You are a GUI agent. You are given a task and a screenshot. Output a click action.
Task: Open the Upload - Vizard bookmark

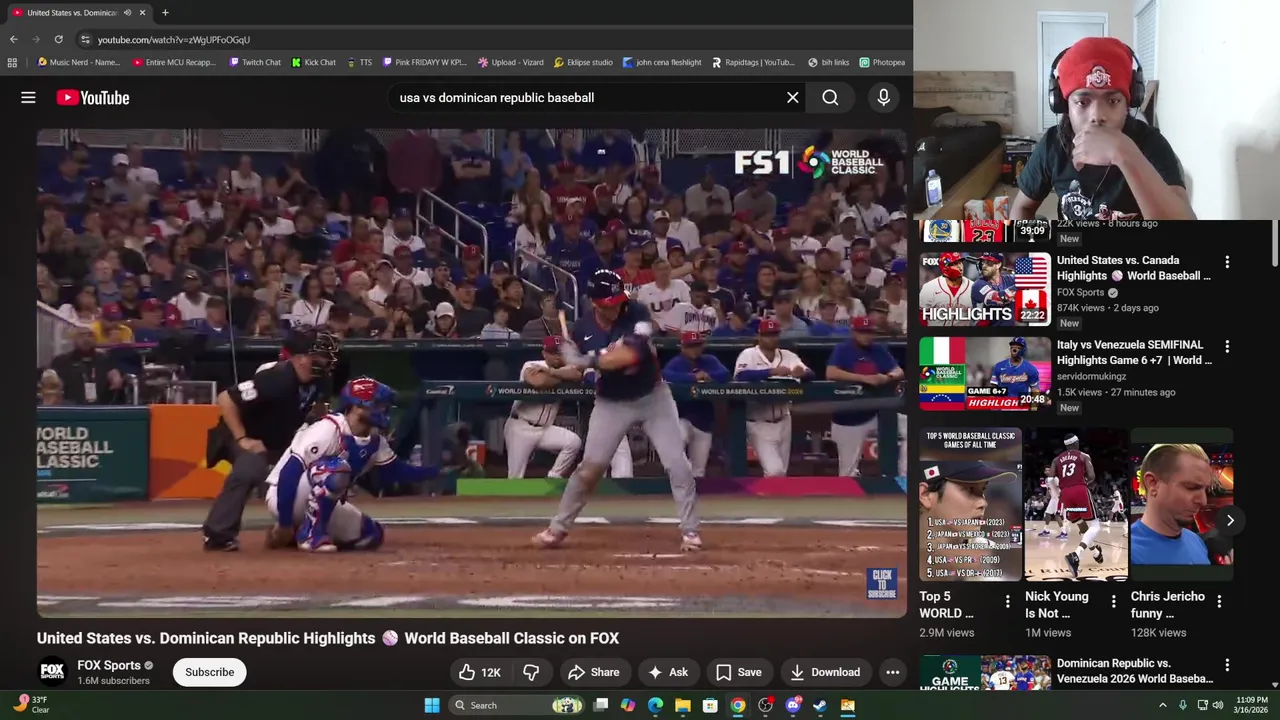click(x=510, y=62)
